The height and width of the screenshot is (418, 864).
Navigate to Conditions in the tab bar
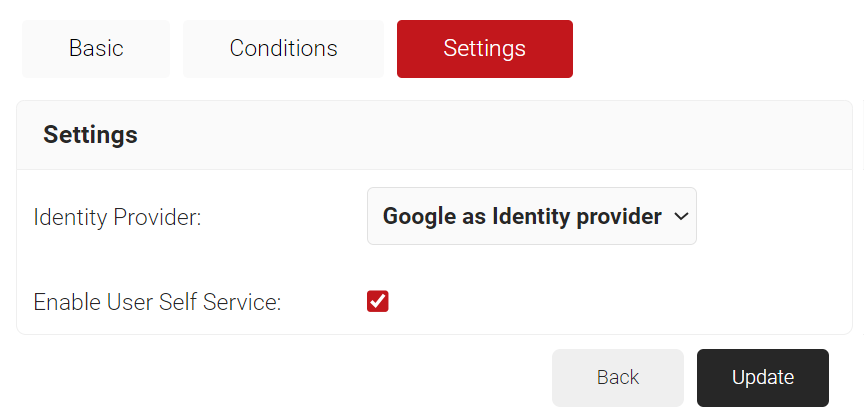(x=283, y=49)
